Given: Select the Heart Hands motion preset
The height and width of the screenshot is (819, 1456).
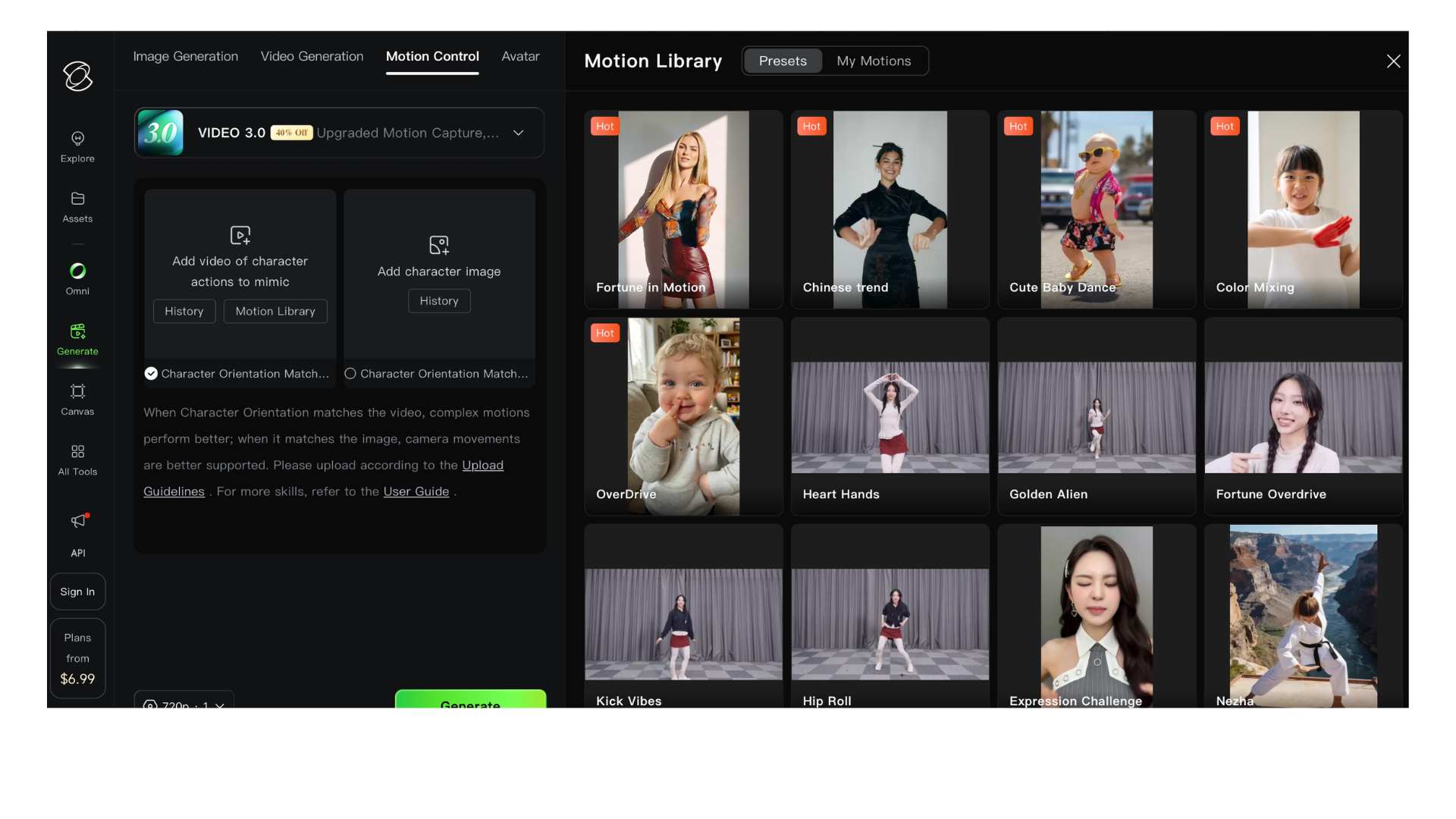Looking at the screenshot, I should coord(890,417).
